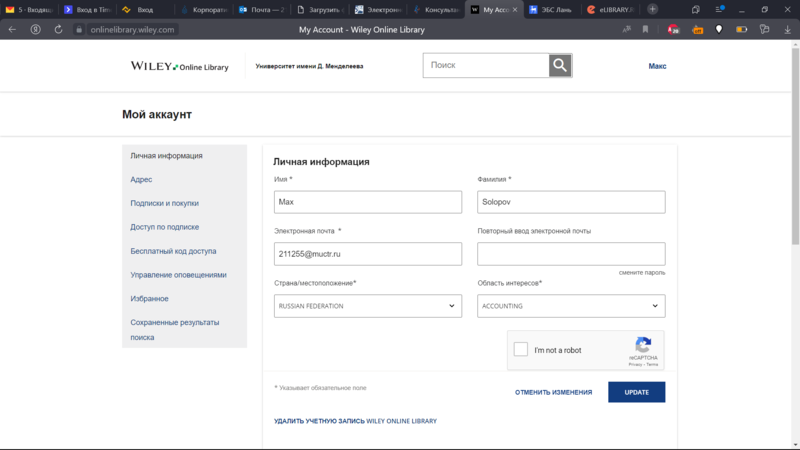Image resolution: width=800 pixels, height=450 pixels.
Task: Click the Фамилия field containing Solopov
Action: coord(570,202)
